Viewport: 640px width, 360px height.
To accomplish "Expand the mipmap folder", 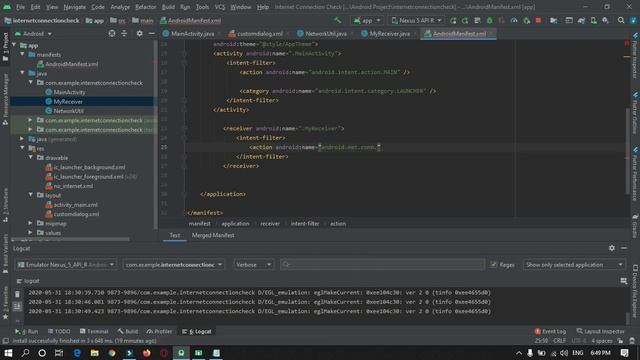I will point(31,223).
